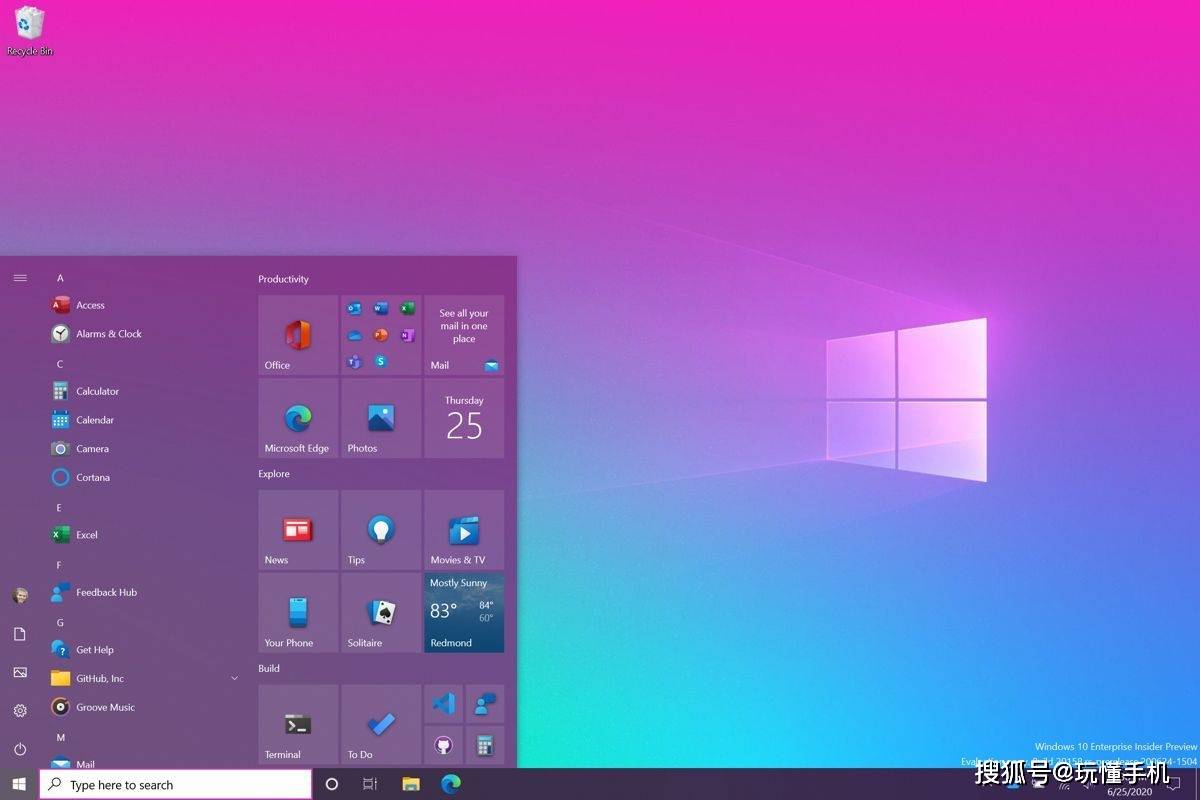Click the Windows Start button
The width and height of the screenshot is (1200, 800).
(19, 785)
